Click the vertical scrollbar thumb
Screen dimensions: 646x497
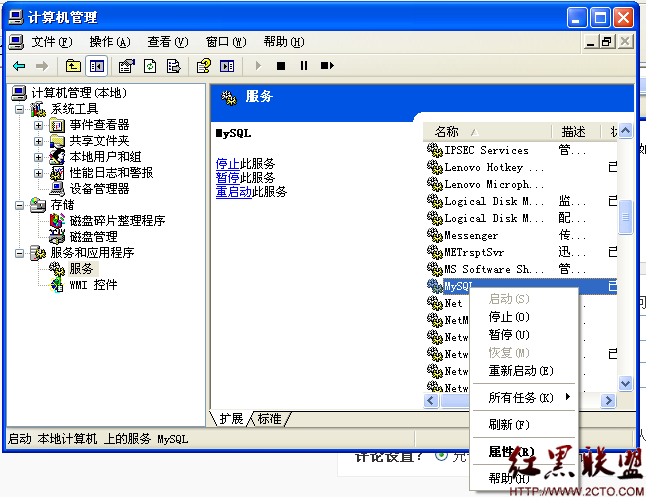(x=625, y=217)
